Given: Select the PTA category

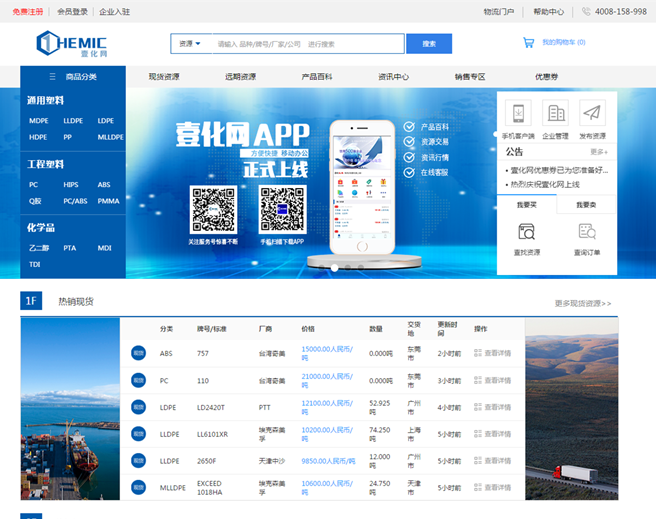Looking at the screenshot, I should pyautogui.click(x=70, y=248).
